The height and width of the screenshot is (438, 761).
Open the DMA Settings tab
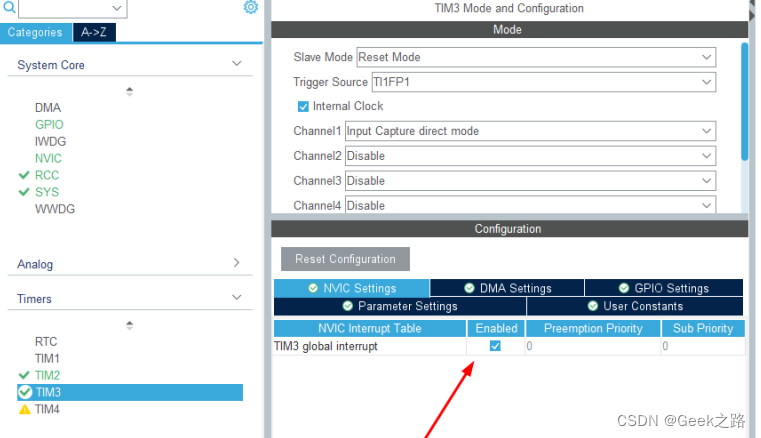pyautogui.click(x=507, y=288)
